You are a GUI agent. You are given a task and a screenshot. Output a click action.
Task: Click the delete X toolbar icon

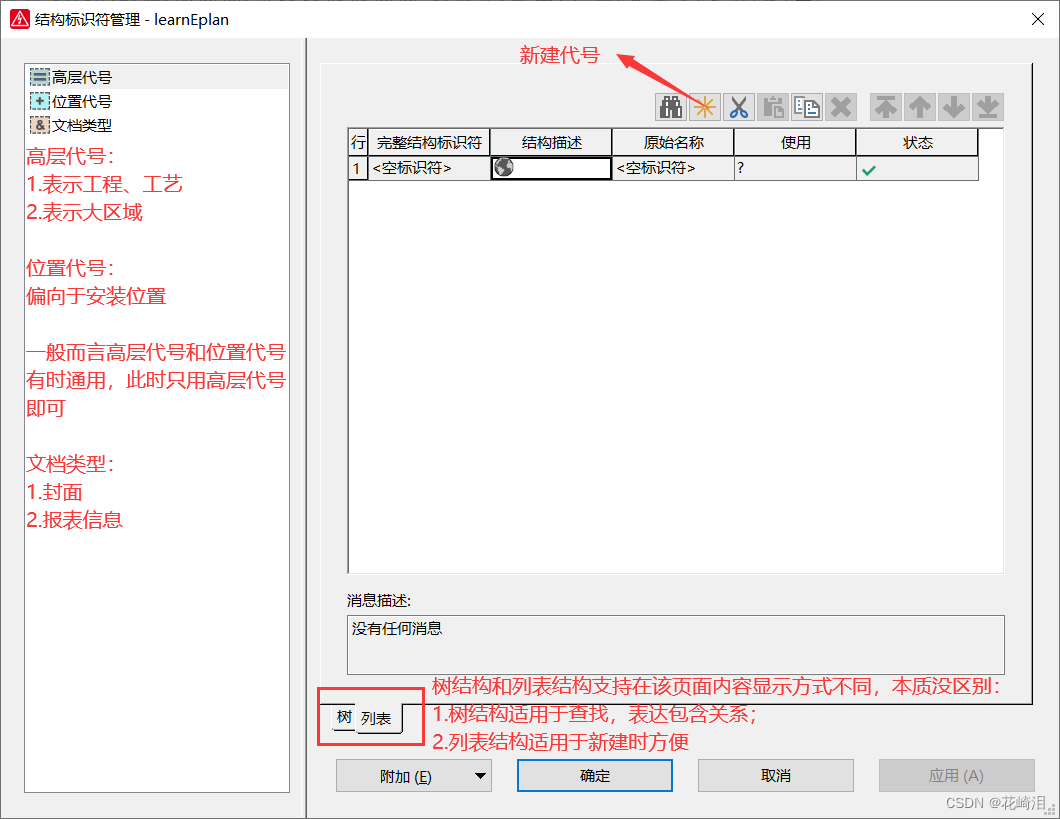point(841,107)
